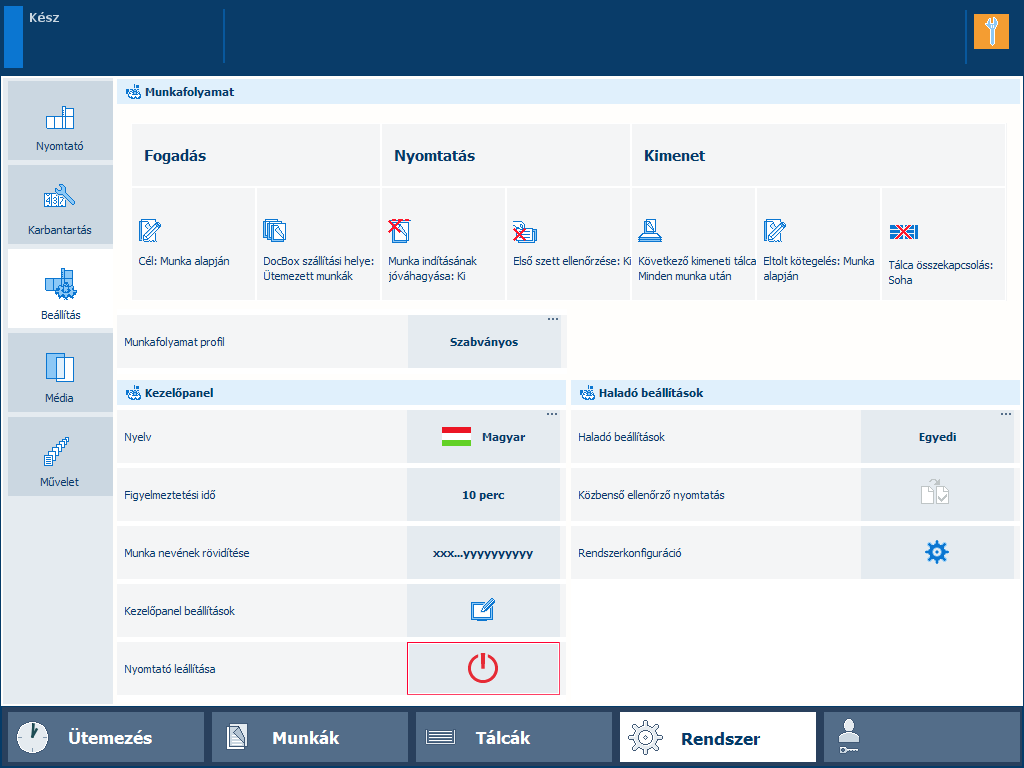Open the Nyomtató sidebar section
This screenshot has width=1024, height=768.
pyautogui.click(x=60, y=122)
